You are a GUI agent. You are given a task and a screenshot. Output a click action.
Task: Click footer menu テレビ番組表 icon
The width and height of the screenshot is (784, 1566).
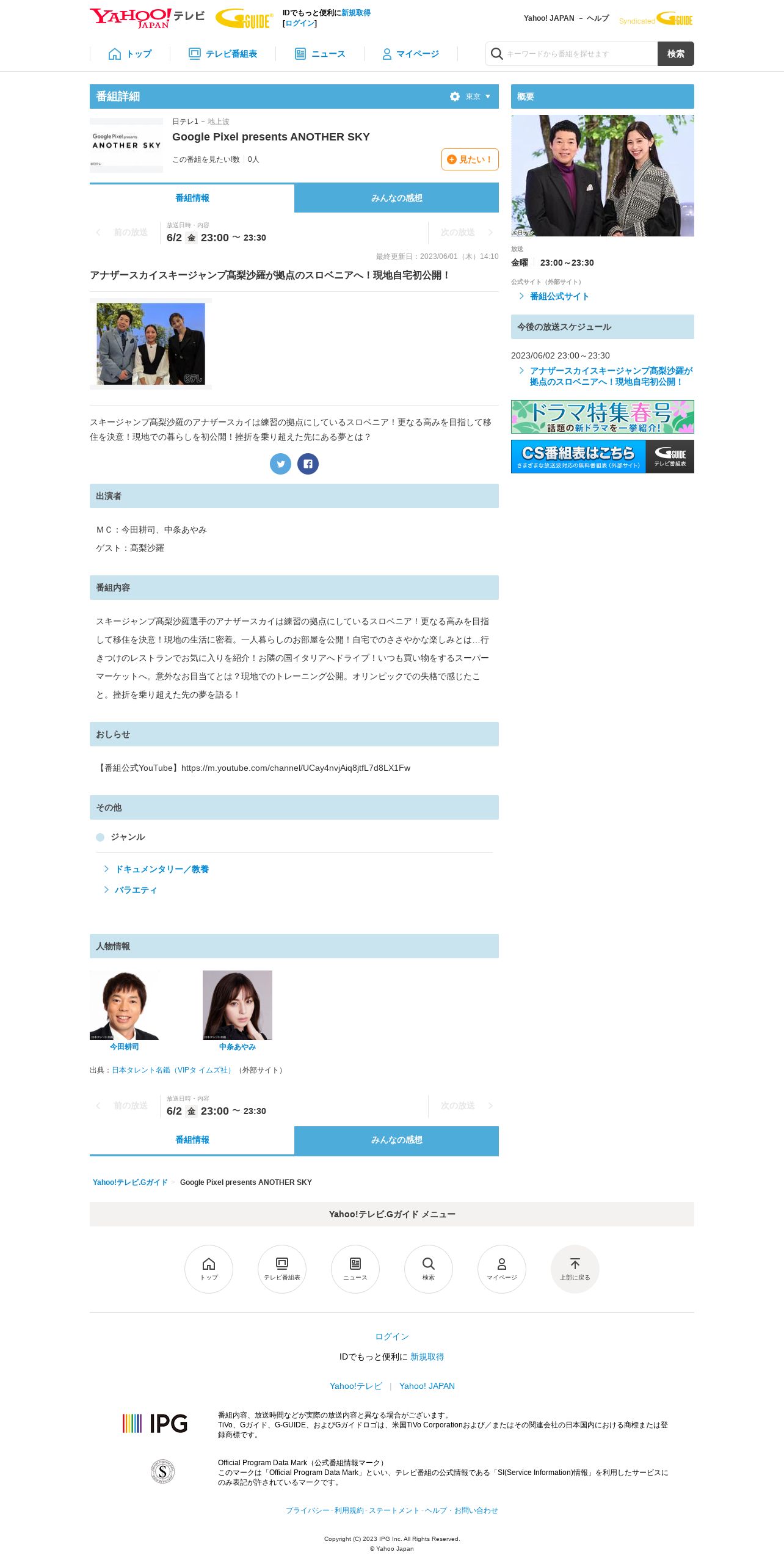(282, 1269)
